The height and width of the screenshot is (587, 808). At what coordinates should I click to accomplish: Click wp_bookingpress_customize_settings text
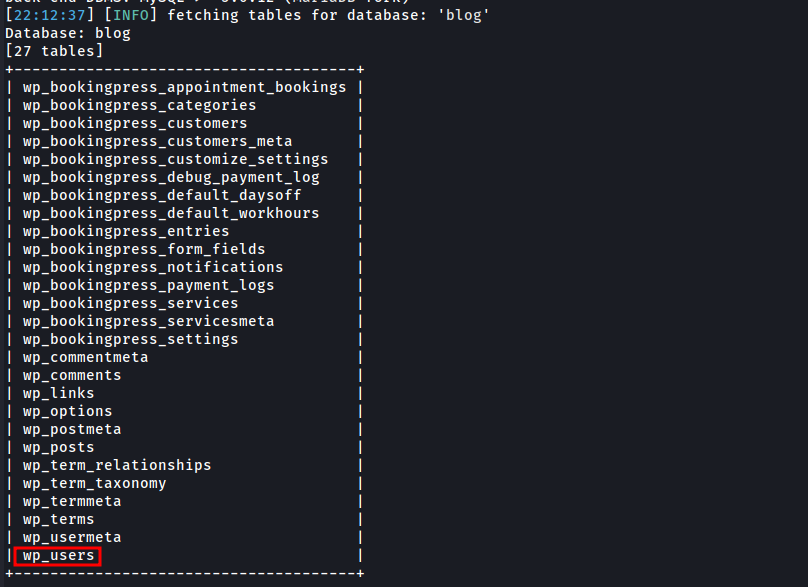tap(175, 159)
